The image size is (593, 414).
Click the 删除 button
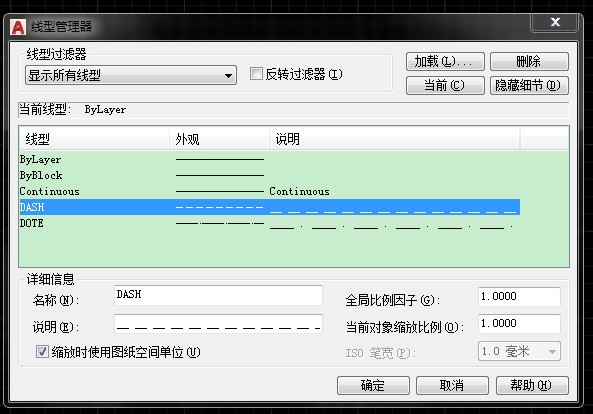click(x=529, y=61)
